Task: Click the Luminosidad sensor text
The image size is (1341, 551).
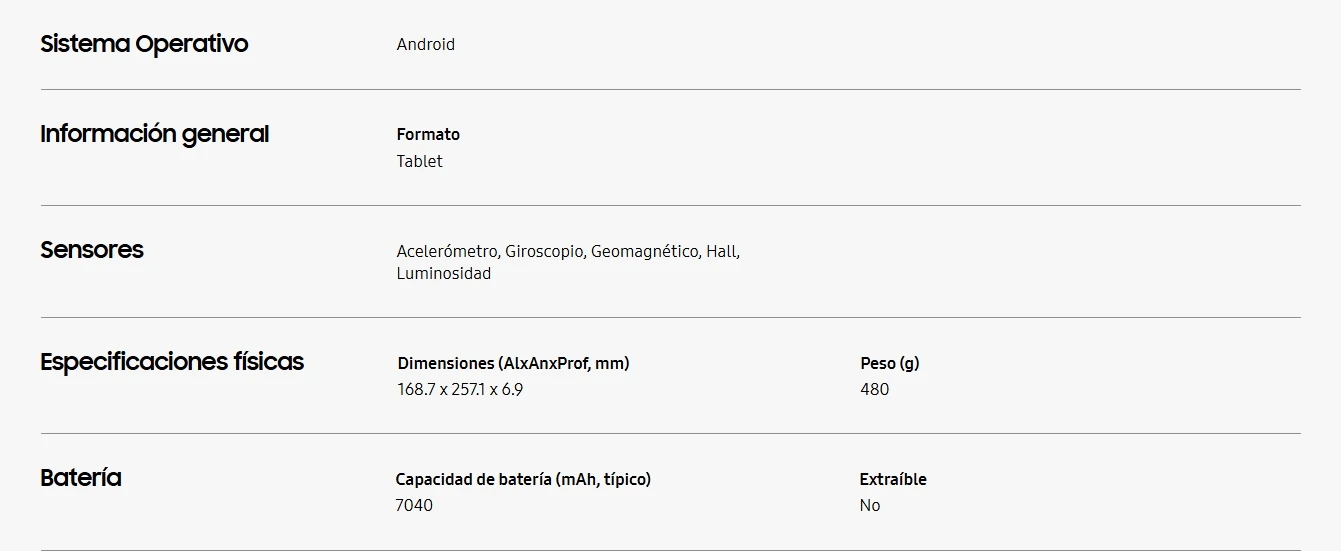Action: (x=444, y=273)
